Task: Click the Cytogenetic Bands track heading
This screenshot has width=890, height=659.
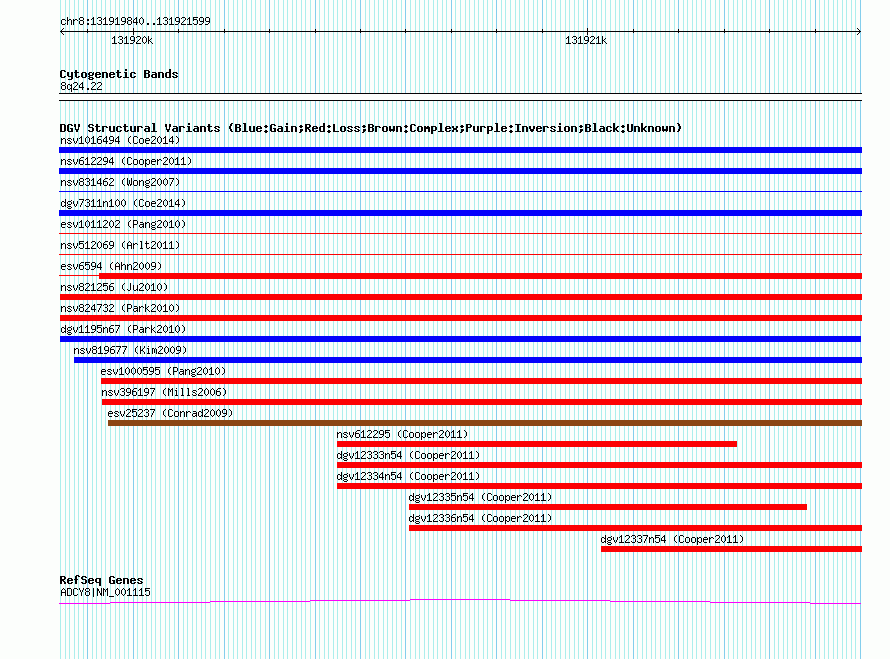Action: (x=119, y=74)
